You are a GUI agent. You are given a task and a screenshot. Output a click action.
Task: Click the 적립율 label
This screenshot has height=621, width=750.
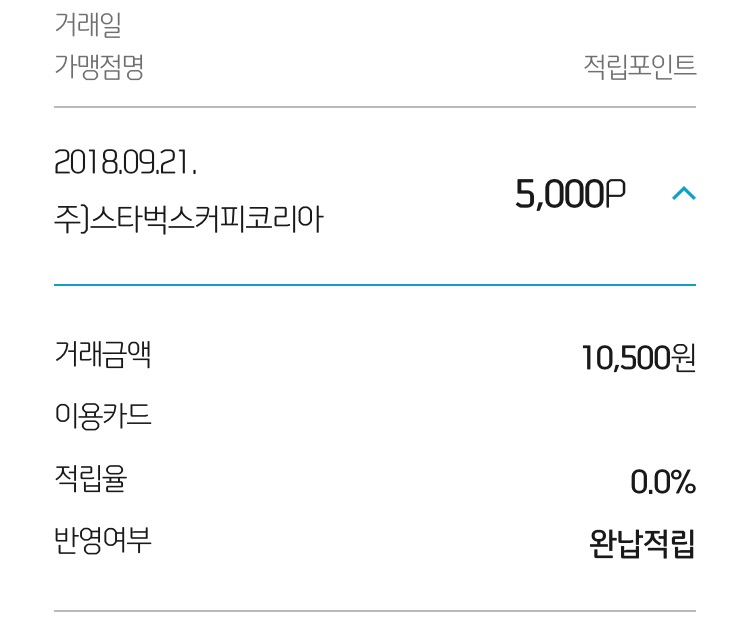[x=91, y=480]
